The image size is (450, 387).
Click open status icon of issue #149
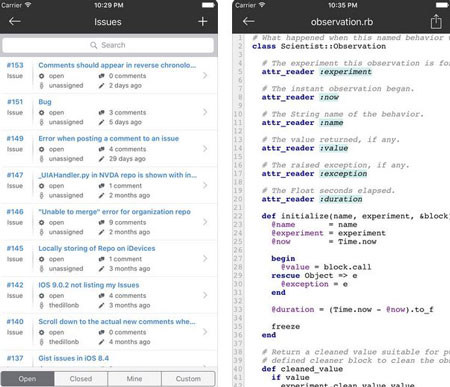[42, 149]
